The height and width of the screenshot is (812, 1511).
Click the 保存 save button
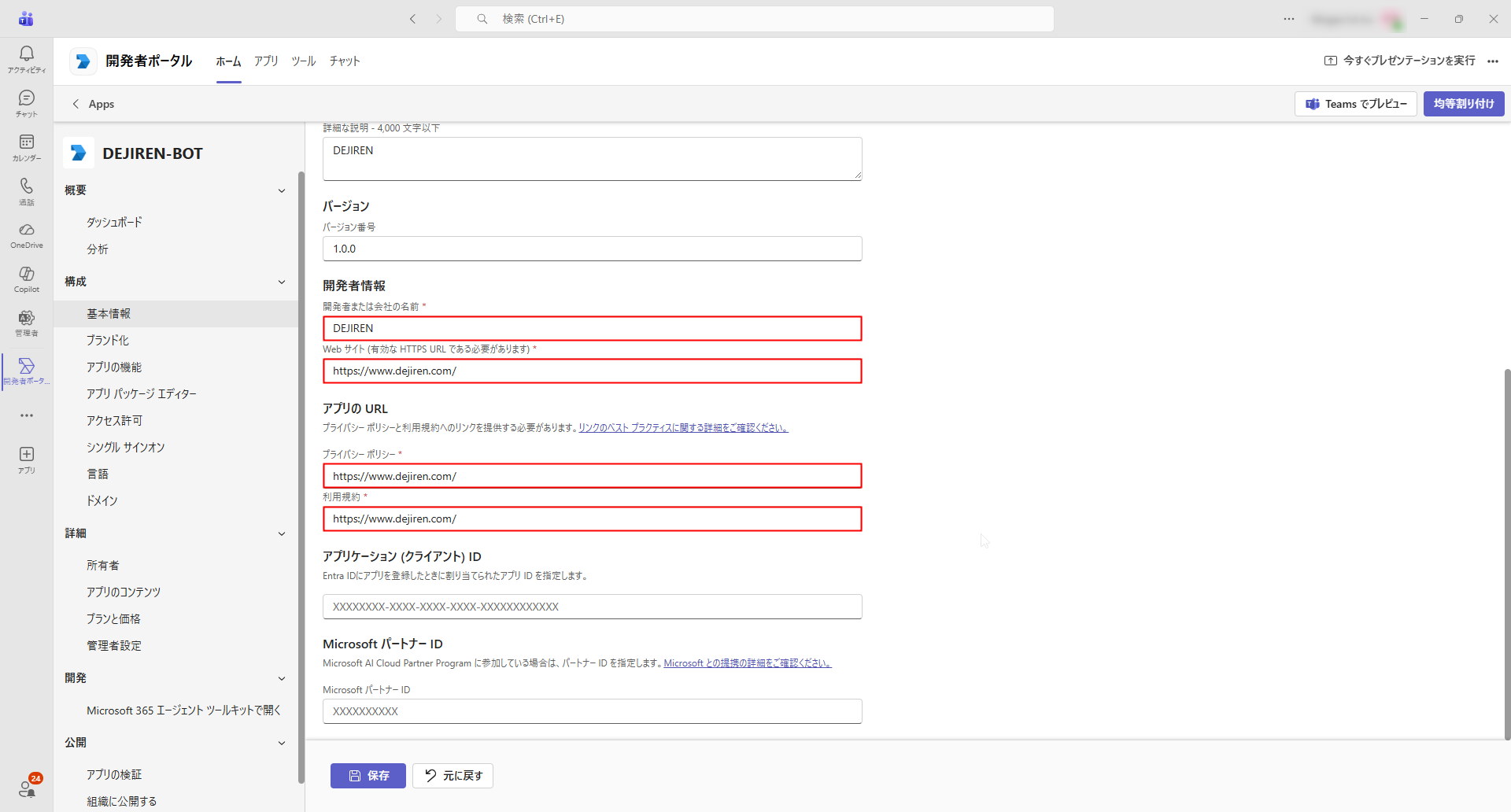click(x=368, y=776)
